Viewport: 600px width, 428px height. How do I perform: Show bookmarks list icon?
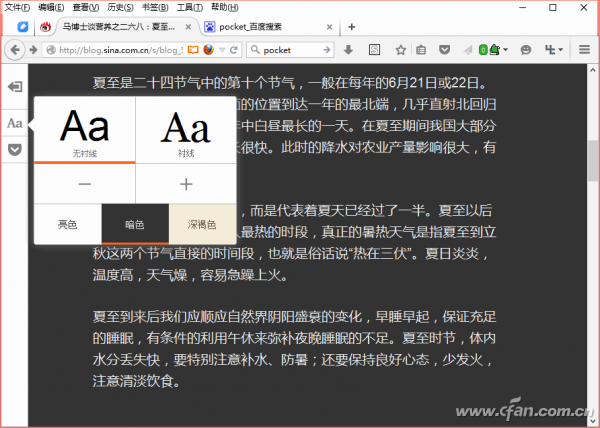[421, 50]
